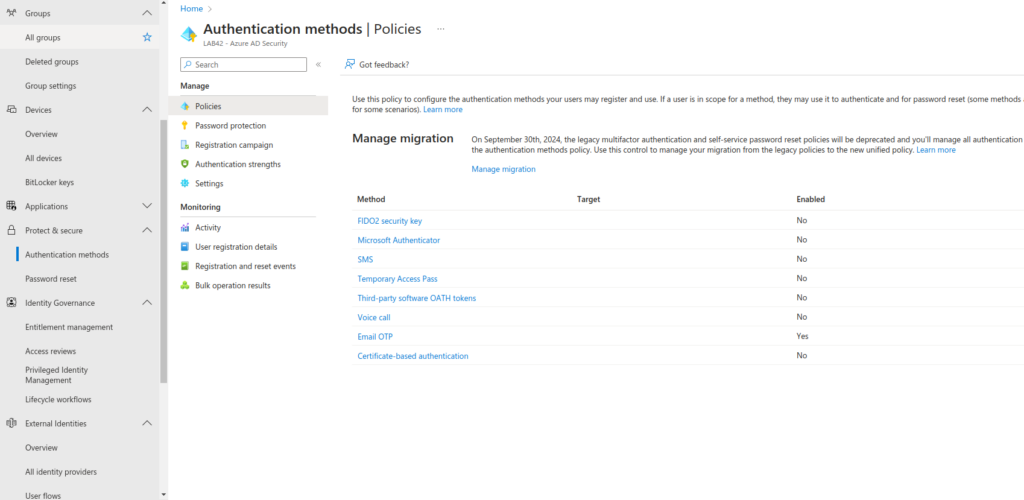1024x500 pixels.
Task: Click the blade Search input field
Action: pos(244,65)
